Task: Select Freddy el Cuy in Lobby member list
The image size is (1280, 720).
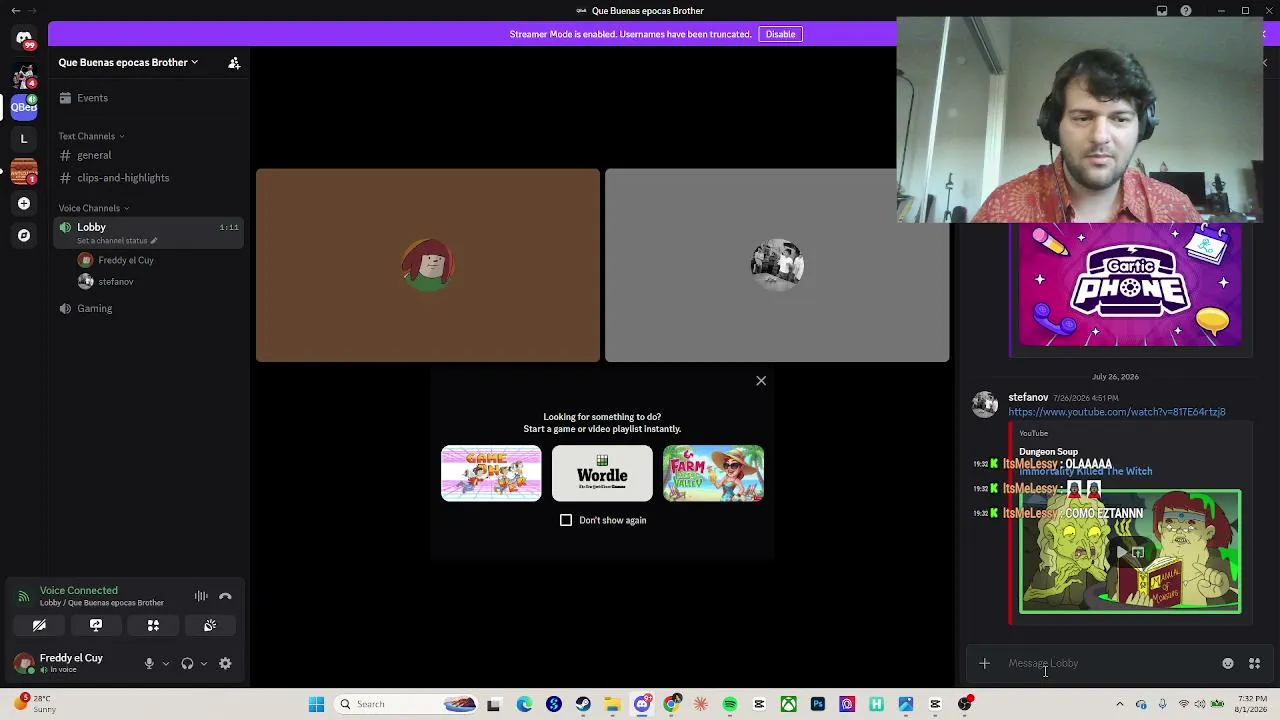Action: (126, 260)
